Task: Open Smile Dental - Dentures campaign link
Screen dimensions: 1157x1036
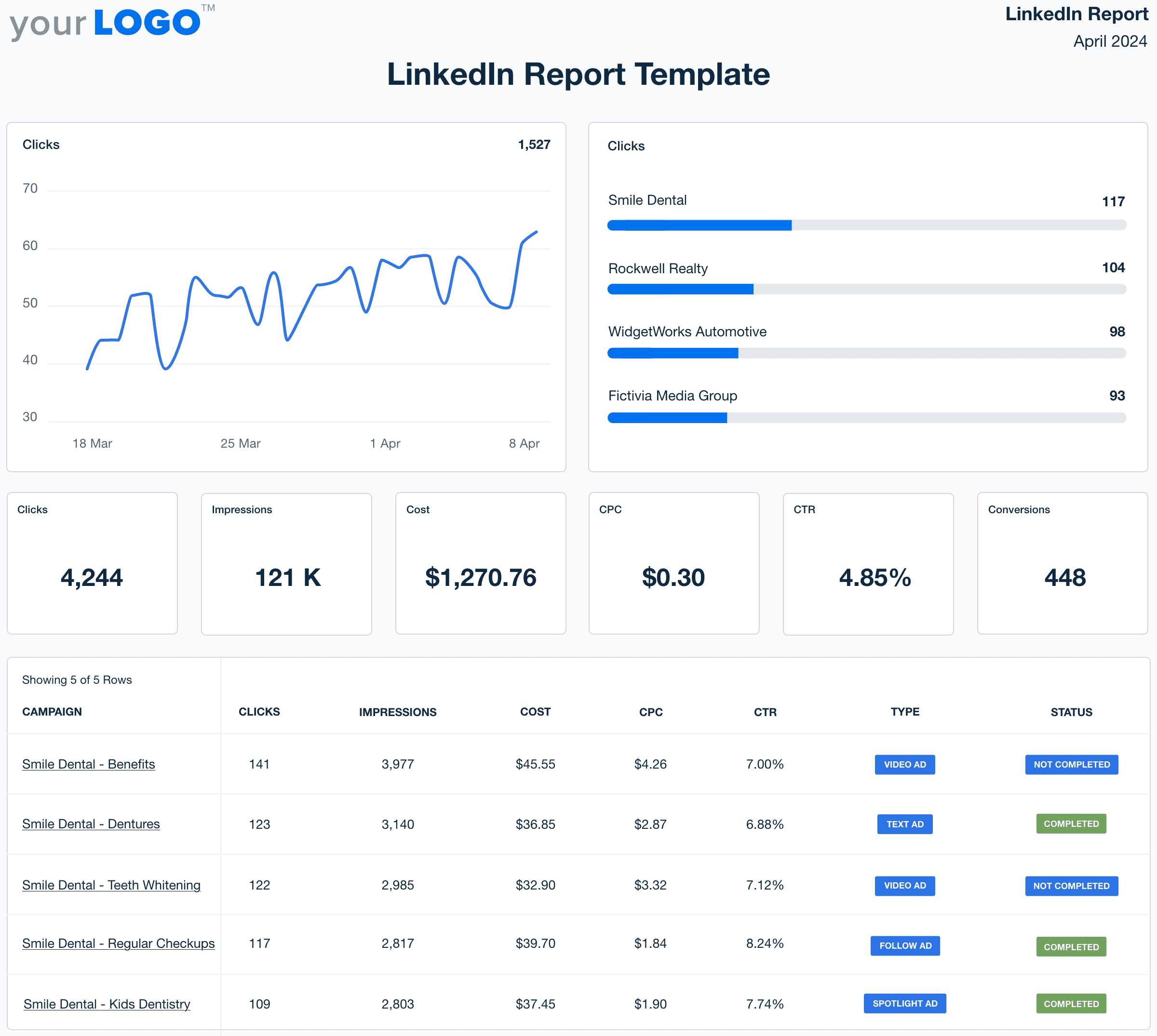Action: (x=91, y=823)
